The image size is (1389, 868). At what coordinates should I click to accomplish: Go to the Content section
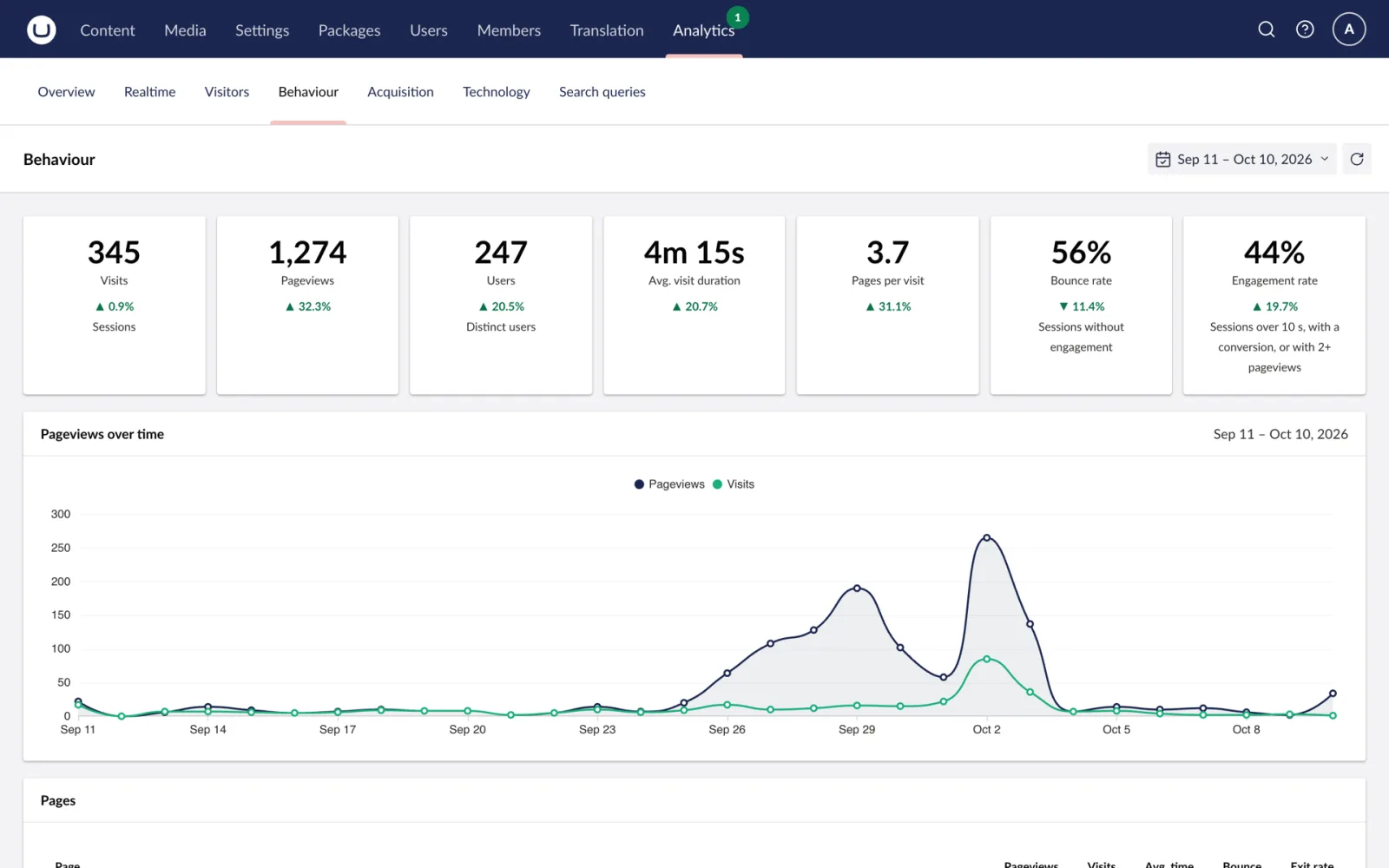108,30
